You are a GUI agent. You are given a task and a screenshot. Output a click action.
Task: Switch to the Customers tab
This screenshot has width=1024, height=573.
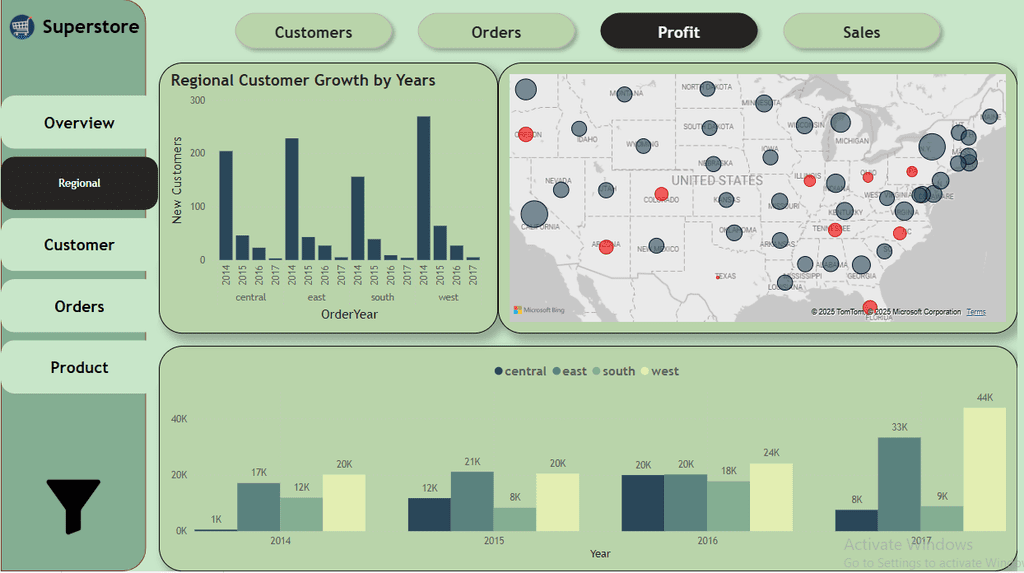[x=313, y=32]
